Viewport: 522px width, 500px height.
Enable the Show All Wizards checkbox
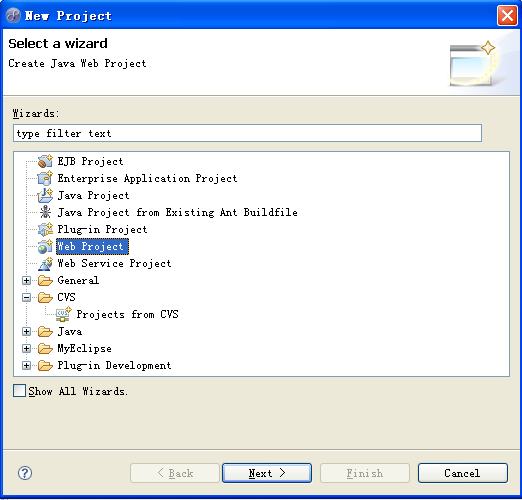[x=19, y=391]
